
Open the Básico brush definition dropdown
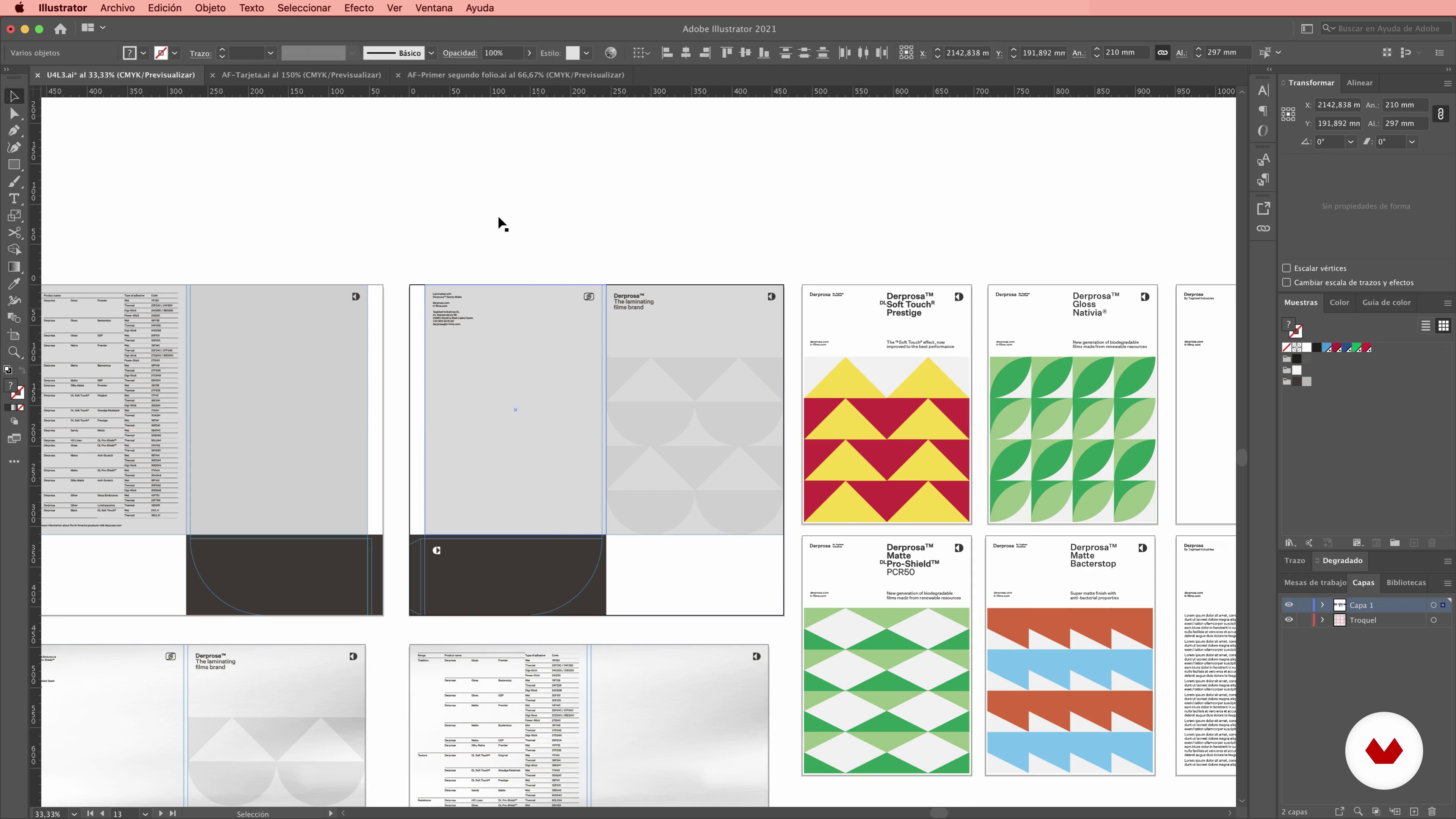coord(431,53)
